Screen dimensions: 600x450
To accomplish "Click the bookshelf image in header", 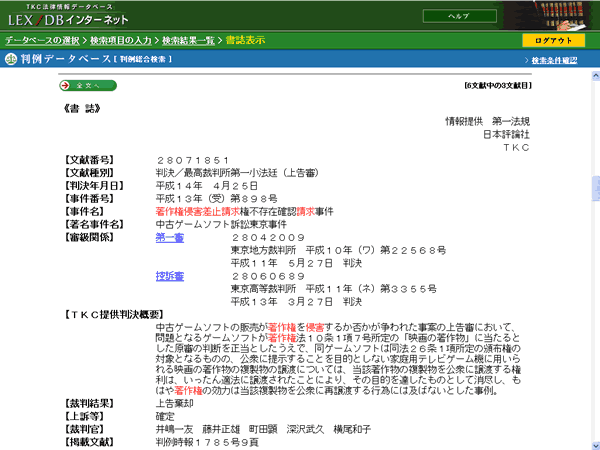I will pos(551,15).
